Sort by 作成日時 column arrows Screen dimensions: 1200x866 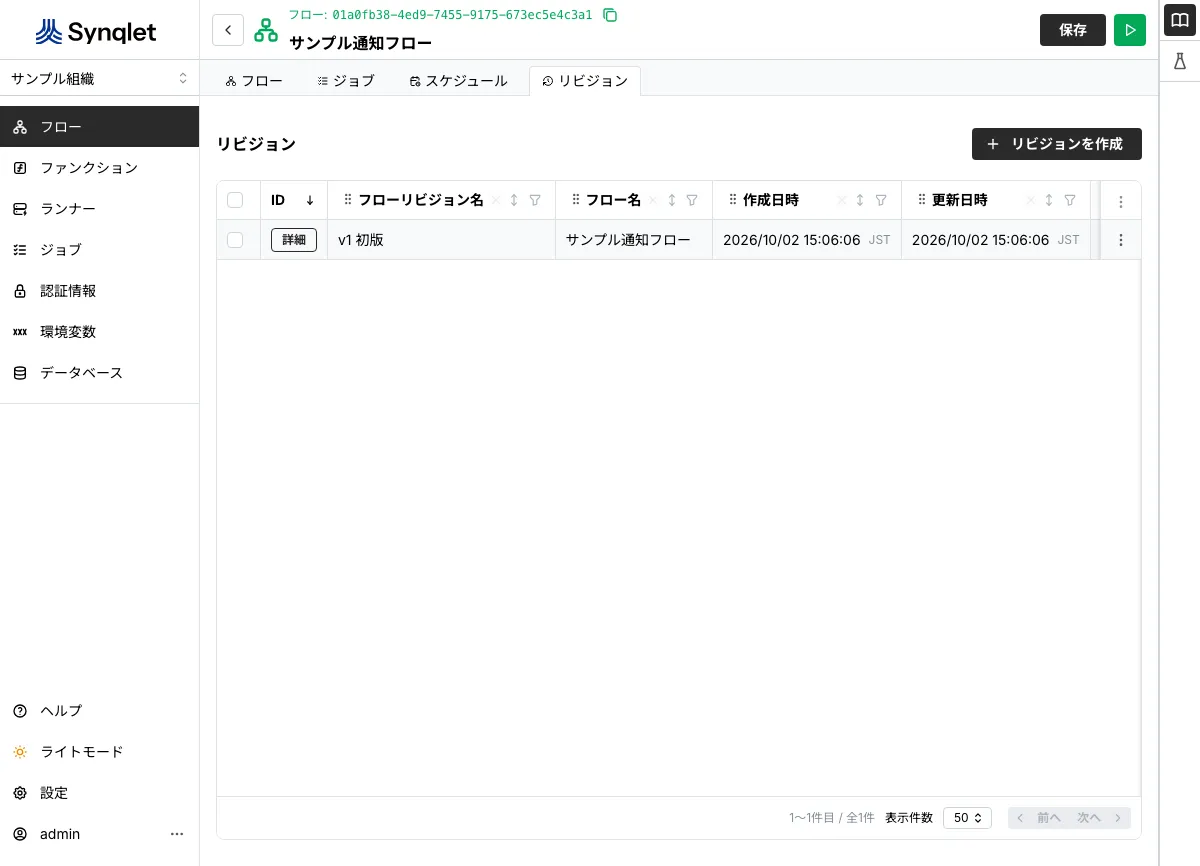860,200
